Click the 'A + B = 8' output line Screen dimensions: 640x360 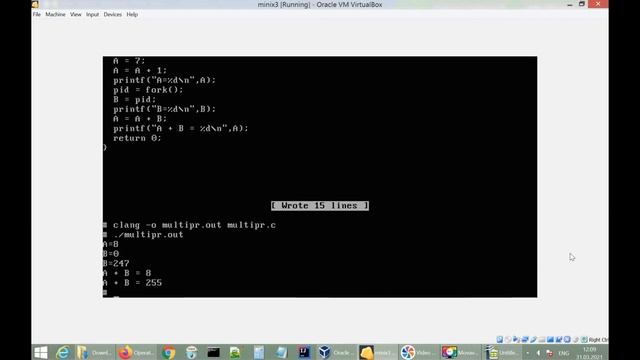[127, 273]
